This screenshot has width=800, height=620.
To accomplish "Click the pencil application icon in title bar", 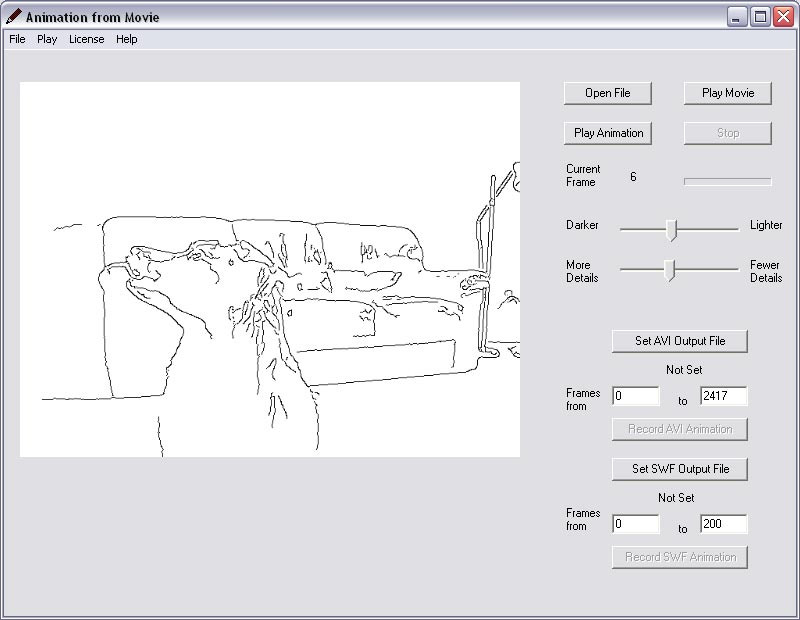I will 14,16.
